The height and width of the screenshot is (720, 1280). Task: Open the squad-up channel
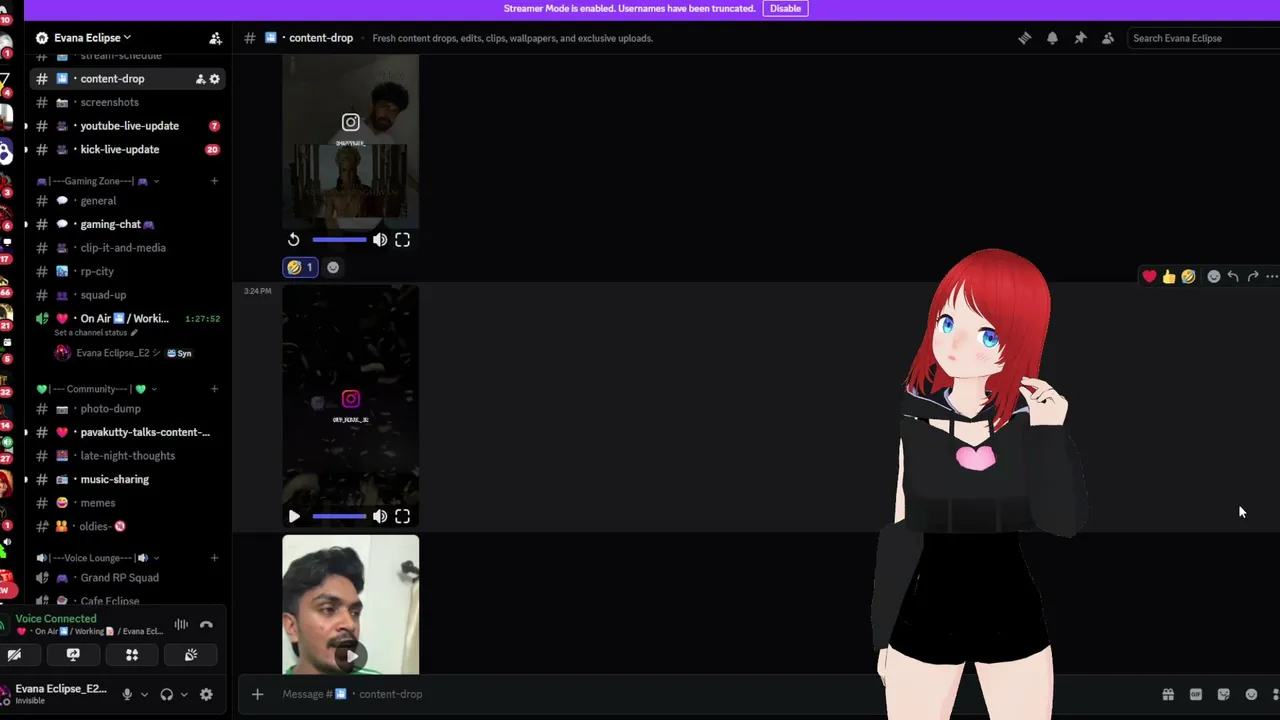103,295
